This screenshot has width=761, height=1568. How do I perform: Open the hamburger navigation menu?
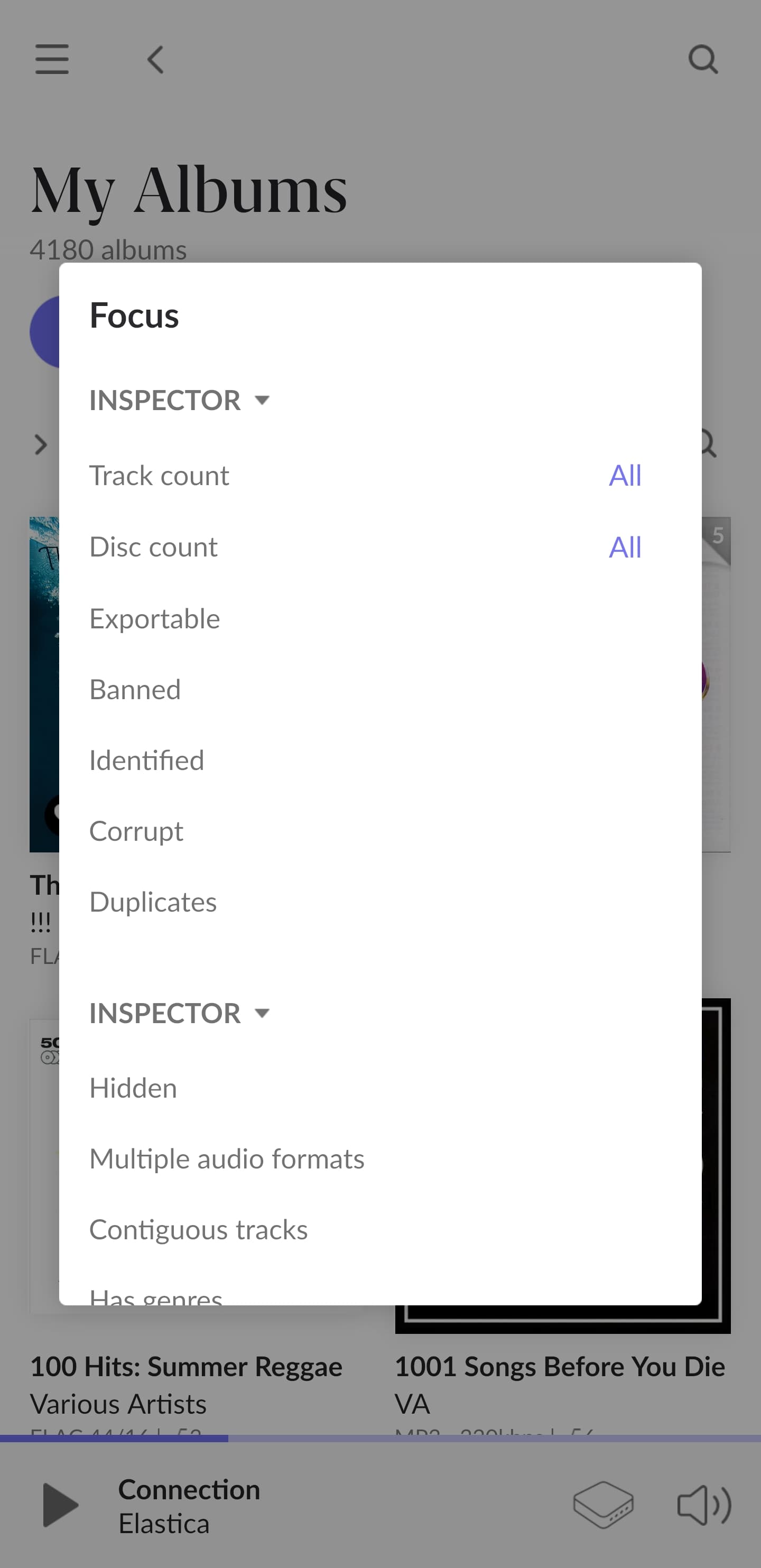52,59
